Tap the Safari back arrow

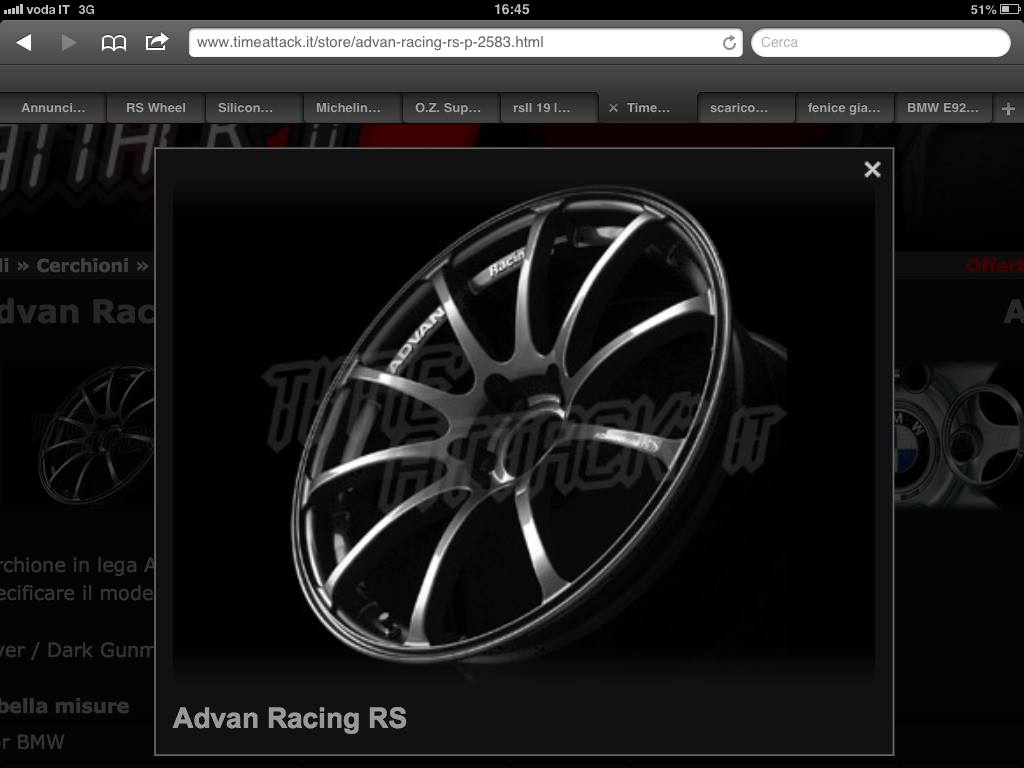tap(24, 42)
